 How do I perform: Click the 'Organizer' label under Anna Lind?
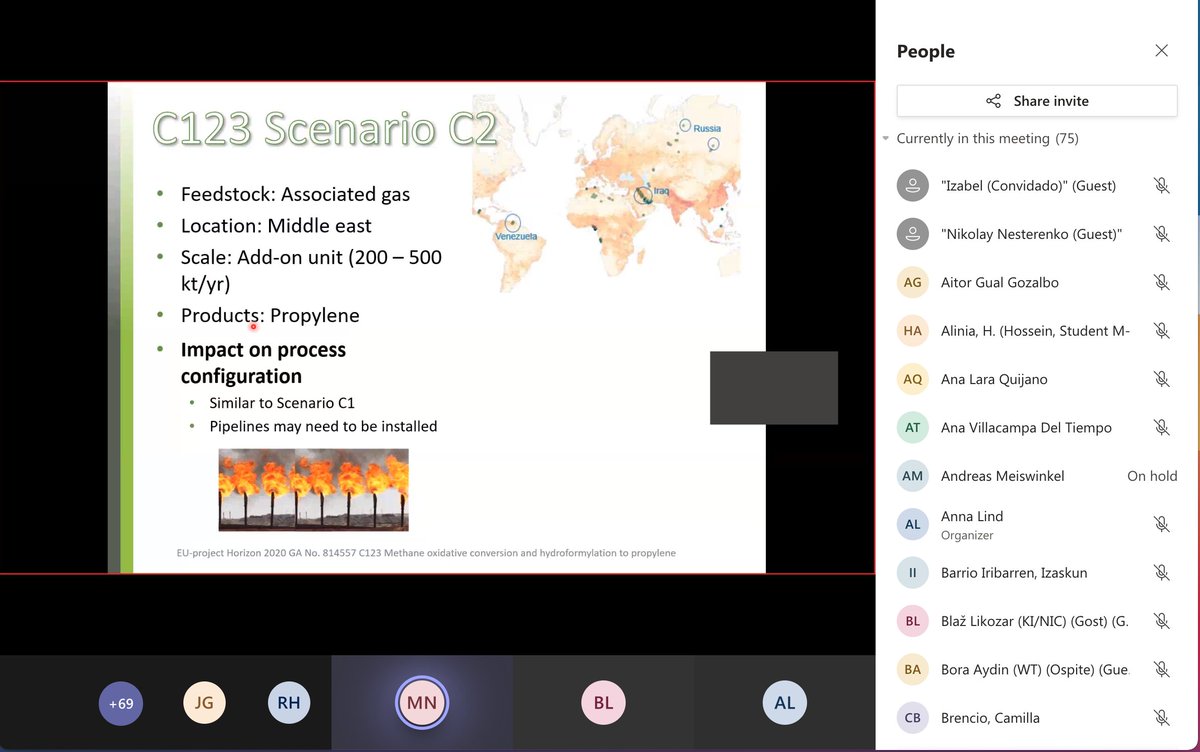coord(968,535)
